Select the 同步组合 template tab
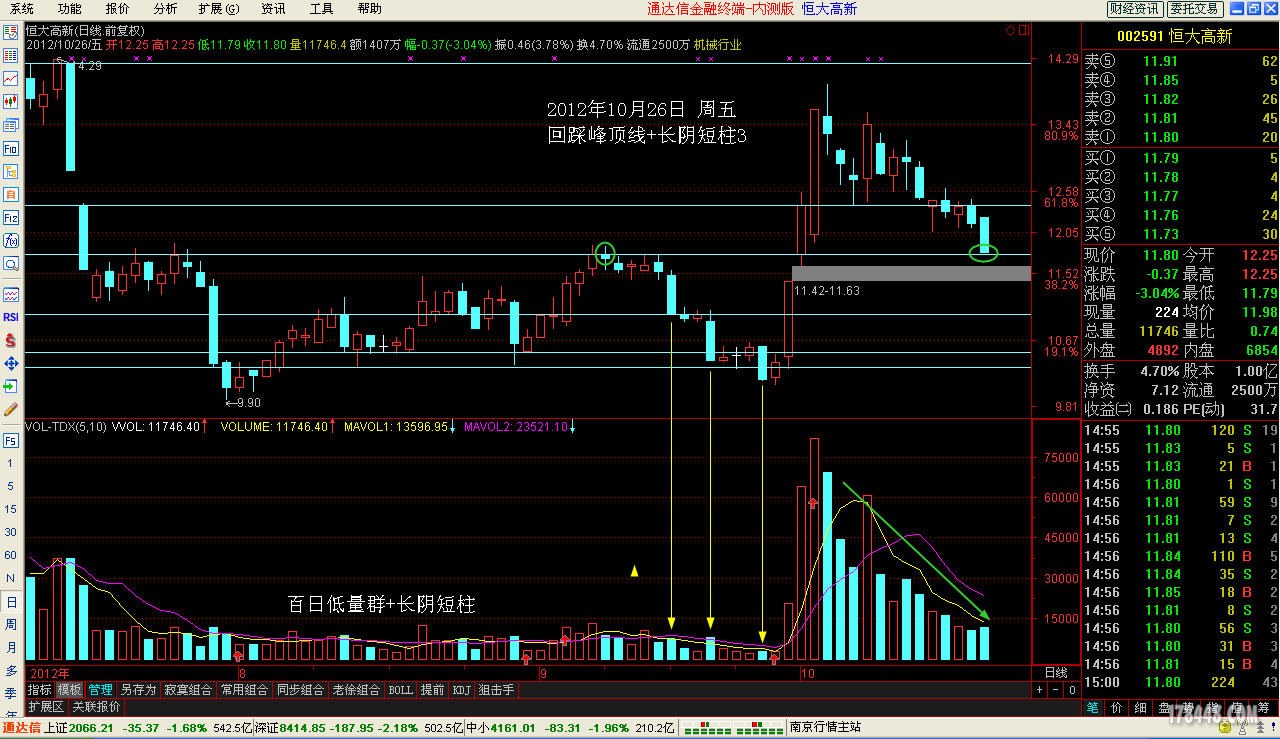Viewport: 1280px width, 739px height. coord(300,690)
